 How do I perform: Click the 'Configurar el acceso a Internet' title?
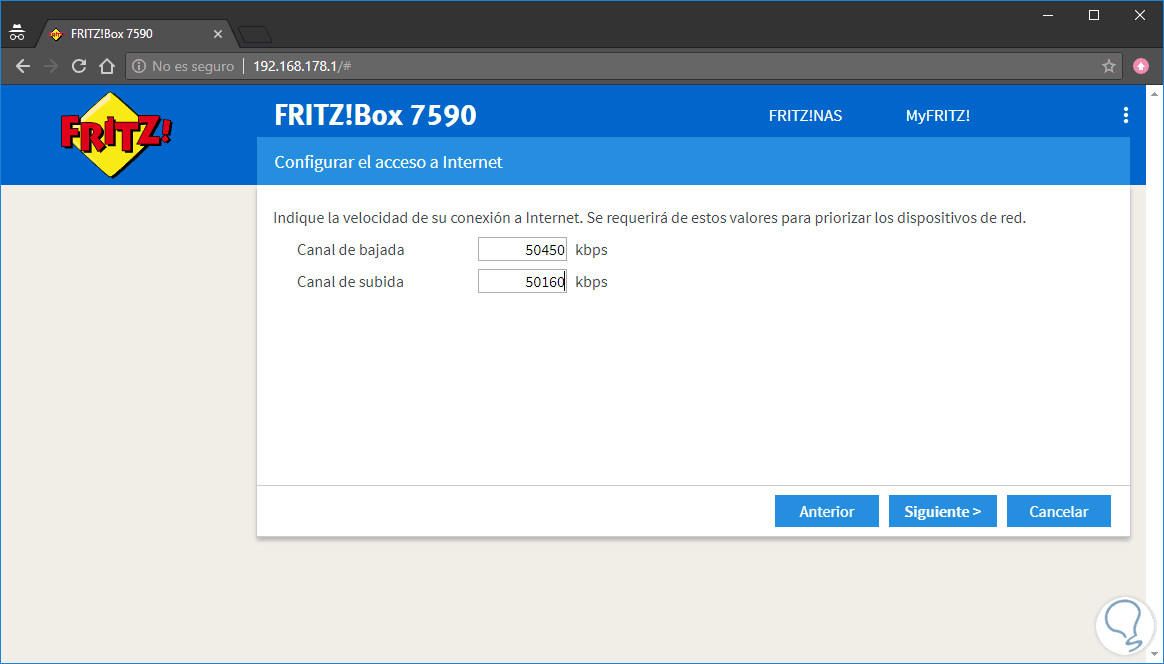pos(388,162)
